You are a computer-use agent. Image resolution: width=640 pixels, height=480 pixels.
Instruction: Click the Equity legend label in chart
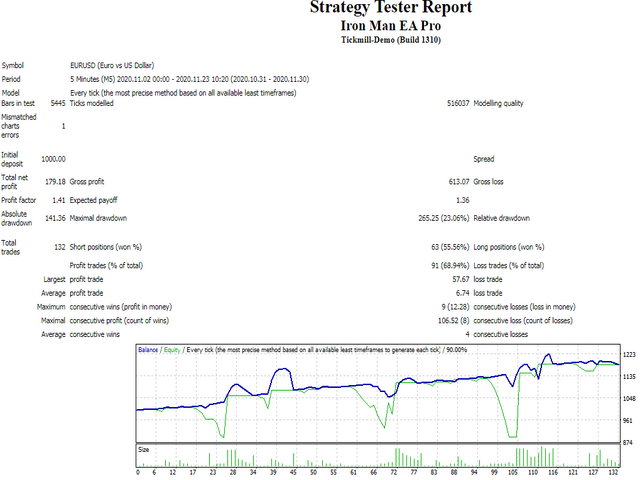click(172, 350)
